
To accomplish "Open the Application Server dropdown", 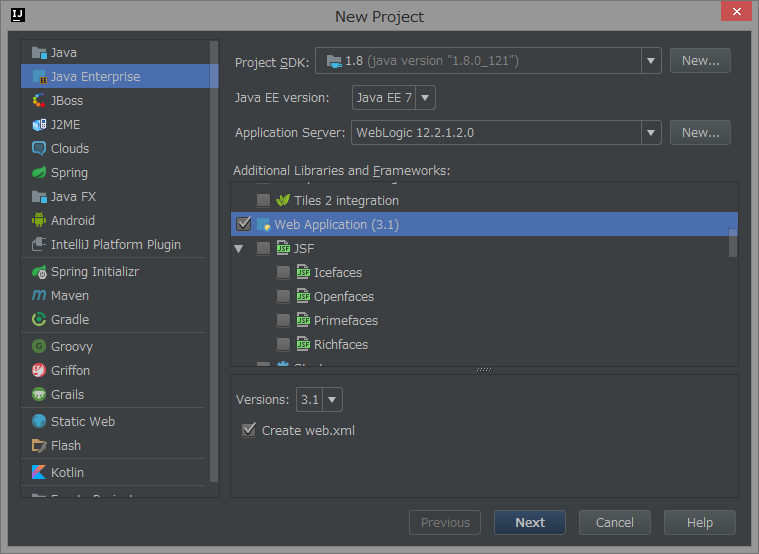I will [x=651, y=133].
